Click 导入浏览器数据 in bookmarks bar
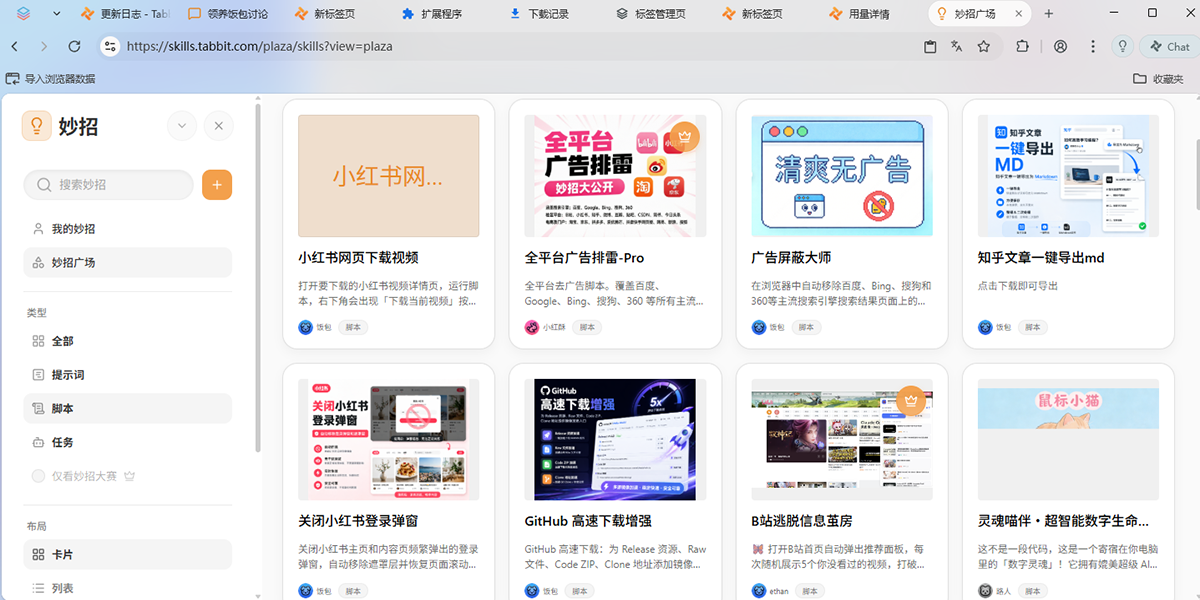Viewport: 1200px width, 600px height. click(51, 78)
